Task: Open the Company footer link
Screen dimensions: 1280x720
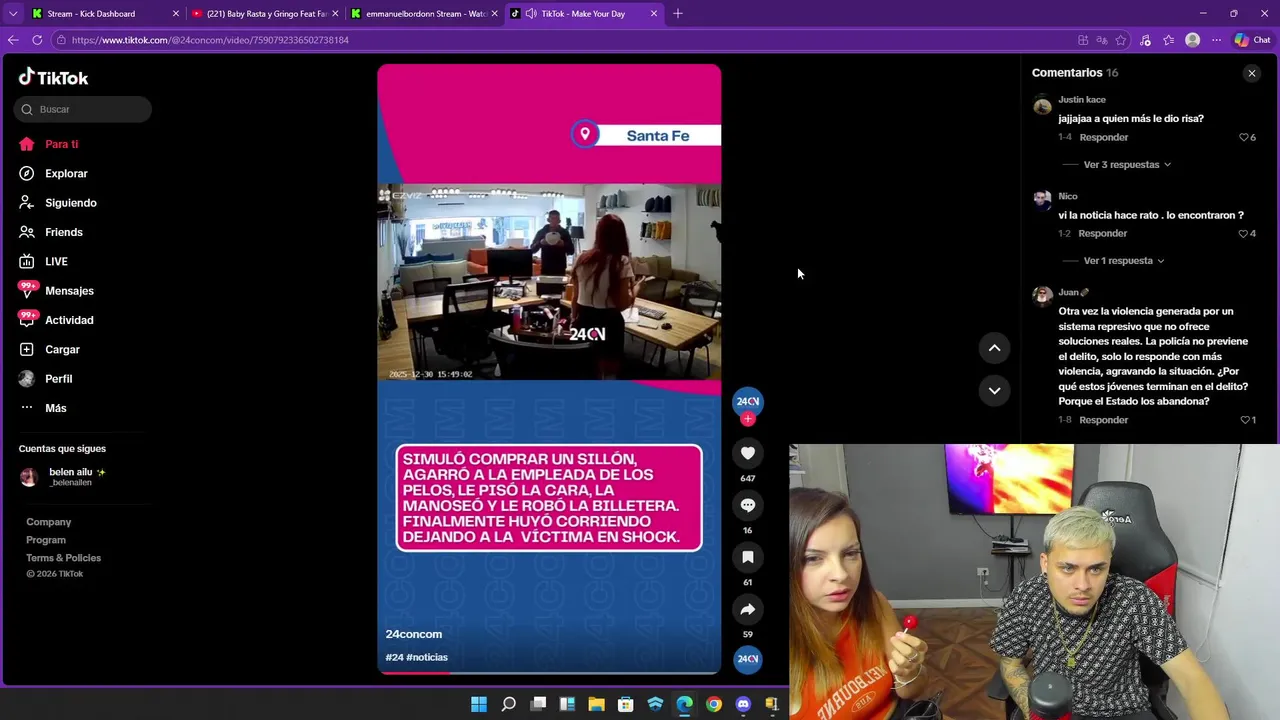Action: point(48,522)
